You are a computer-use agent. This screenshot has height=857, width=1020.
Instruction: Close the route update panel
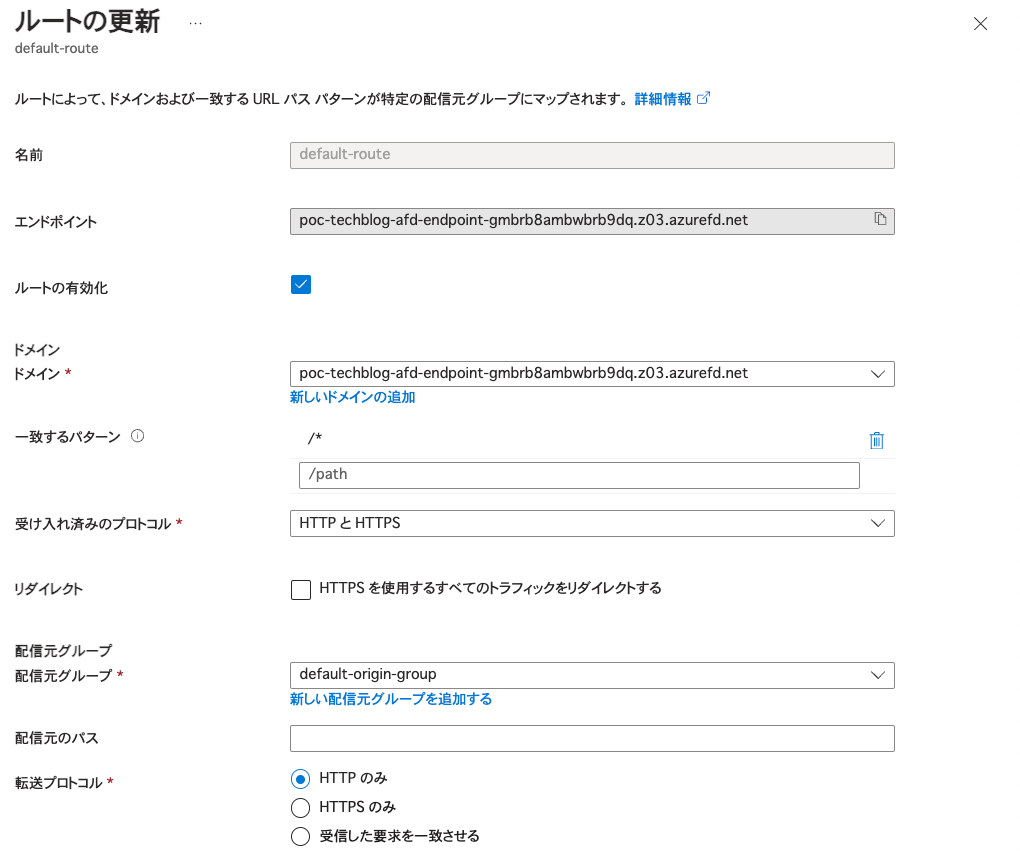(980, 24)
